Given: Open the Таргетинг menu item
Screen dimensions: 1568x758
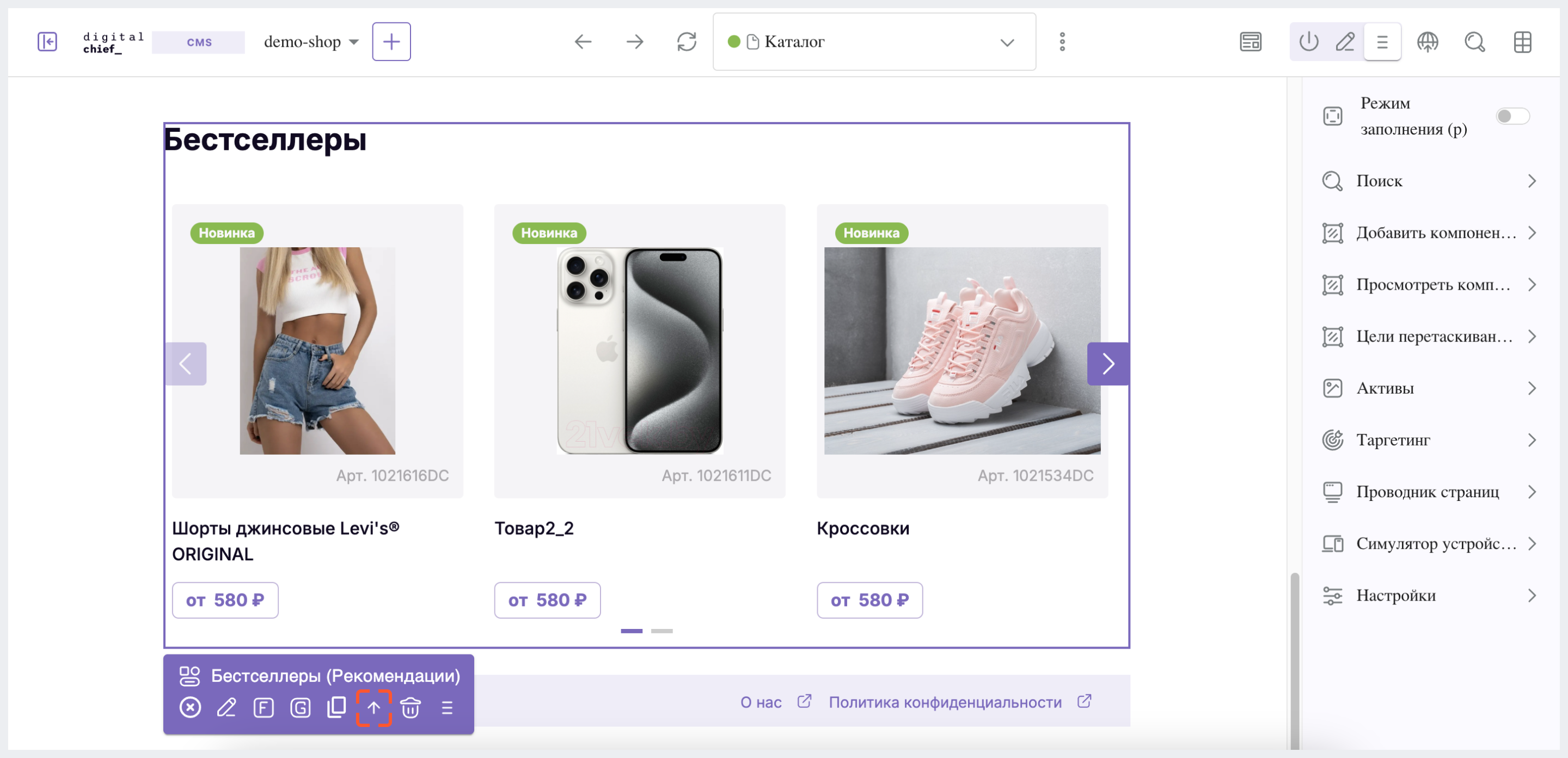Looking at the screenshot, I should [x=1429, y=439].
